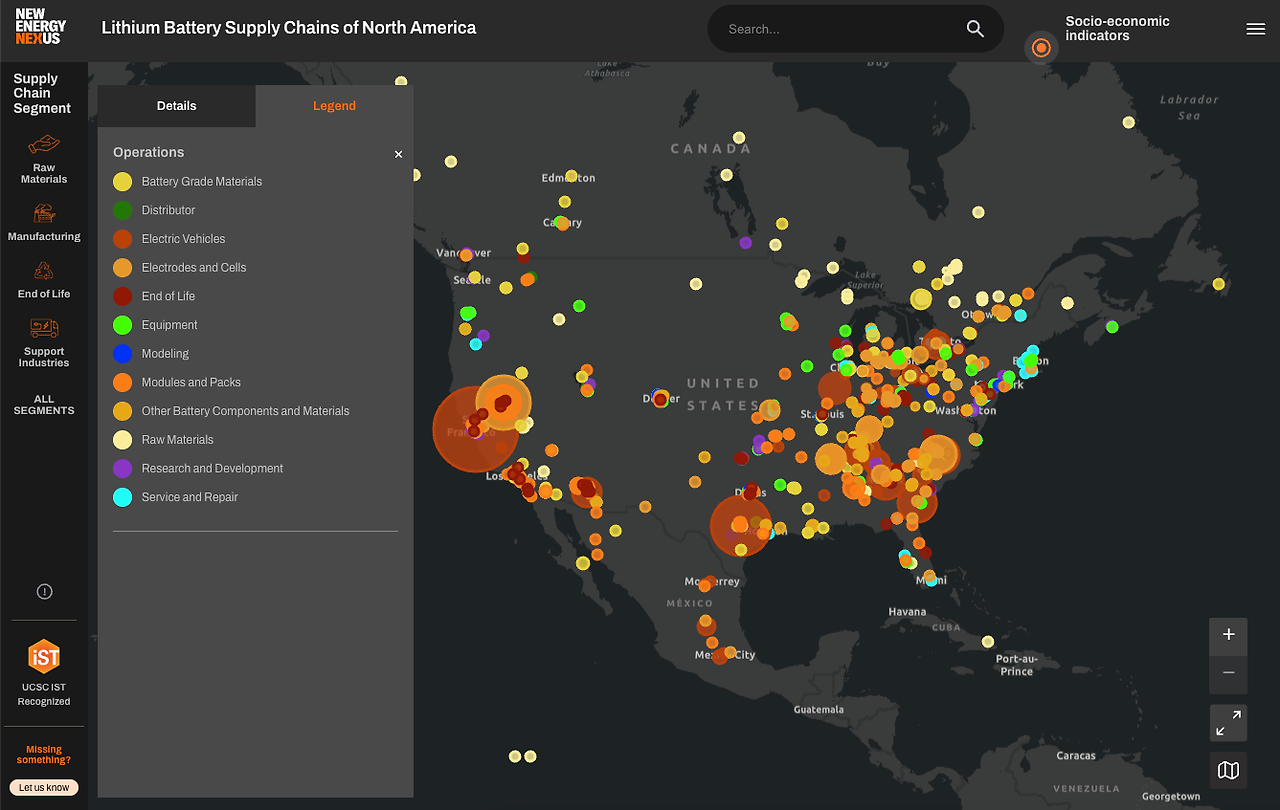Click the search magnifier icon
This screenshot has height=810, width=1280.
(975, 29)
